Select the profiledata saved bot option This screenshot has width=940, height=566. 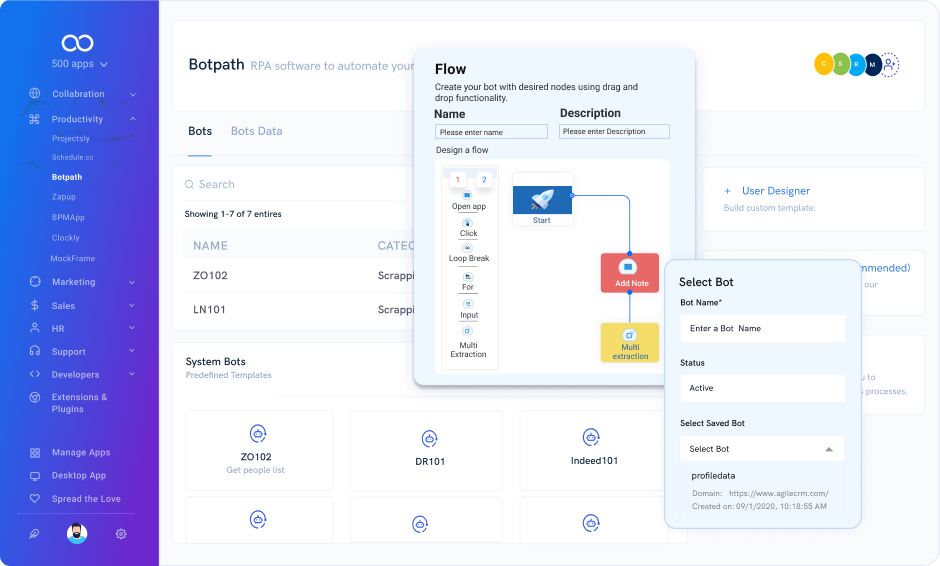pyautogui.click(x=713, y=475)
